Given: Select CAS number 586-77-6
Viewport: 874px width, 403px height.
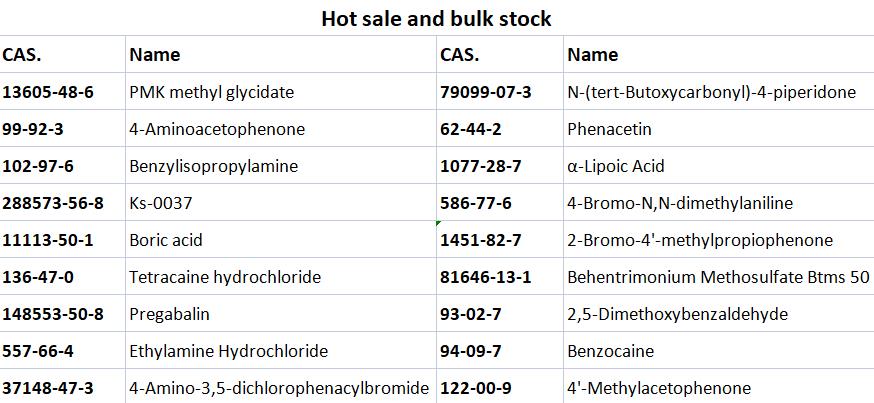Looking at the screenshot, I should [476, 203].
